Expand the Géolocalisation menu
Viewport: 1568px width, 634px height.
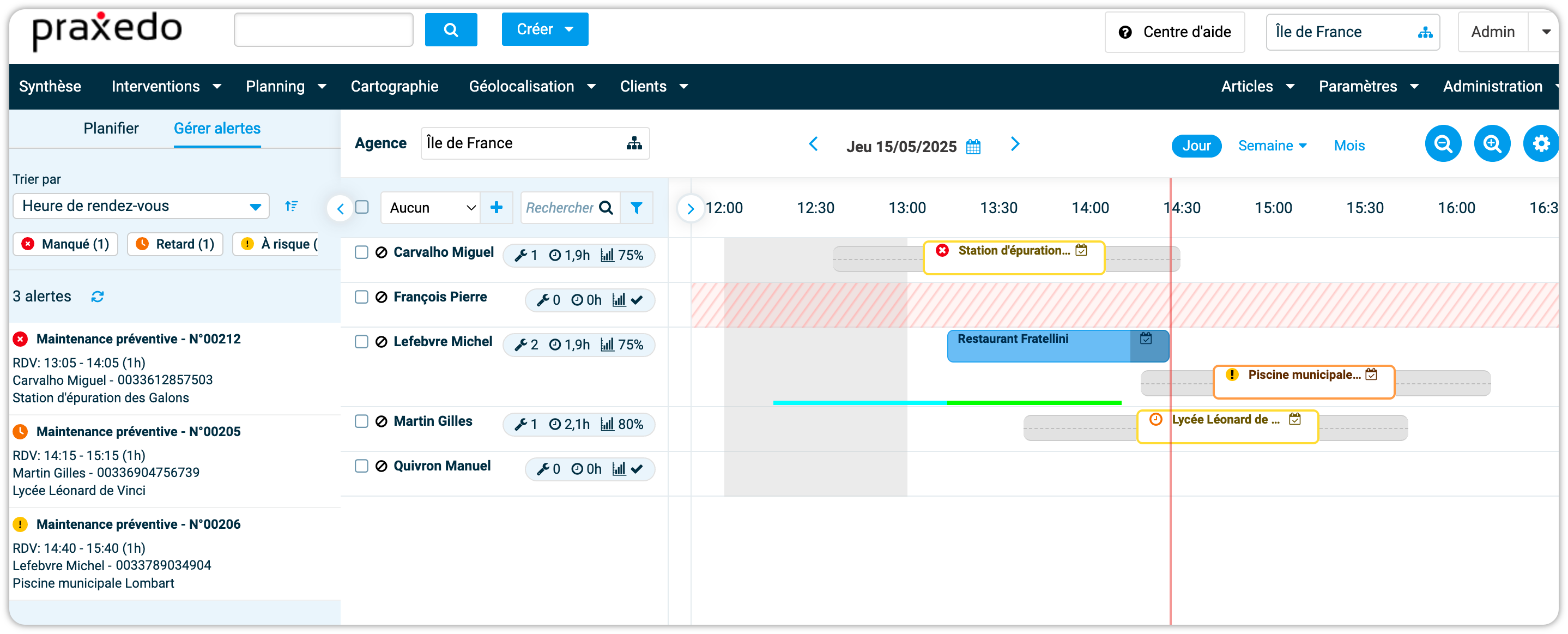[x=532, y=87]
